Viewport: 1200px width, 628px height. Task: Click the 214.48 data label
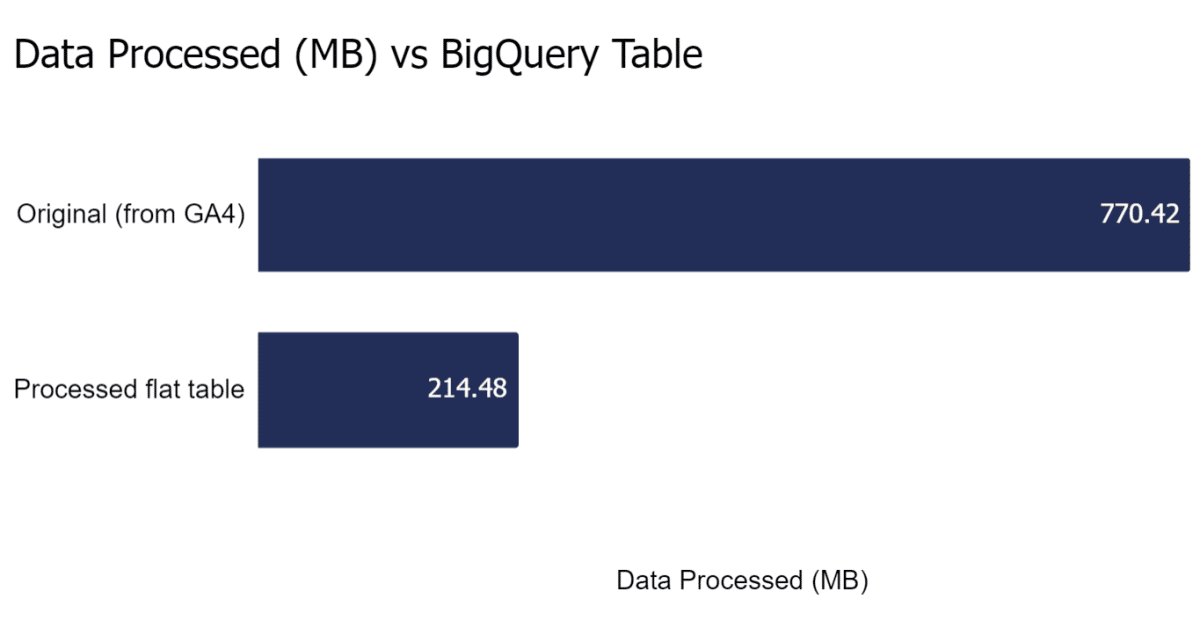click(x=467, y=389)
